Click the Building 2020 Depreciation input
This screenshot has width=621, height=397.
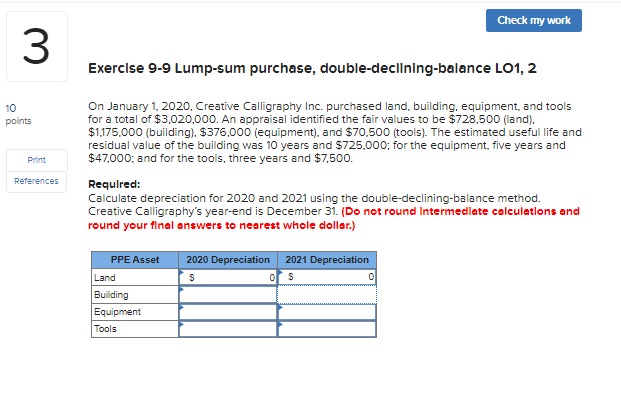coord(228,295)
